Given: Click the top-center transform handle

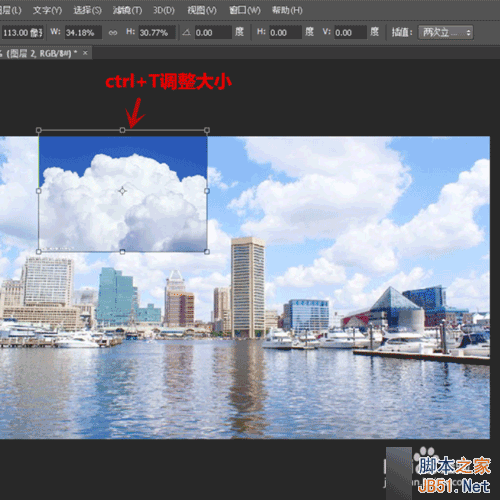Looking at the screenshot, I should click(x=122, y=130).
